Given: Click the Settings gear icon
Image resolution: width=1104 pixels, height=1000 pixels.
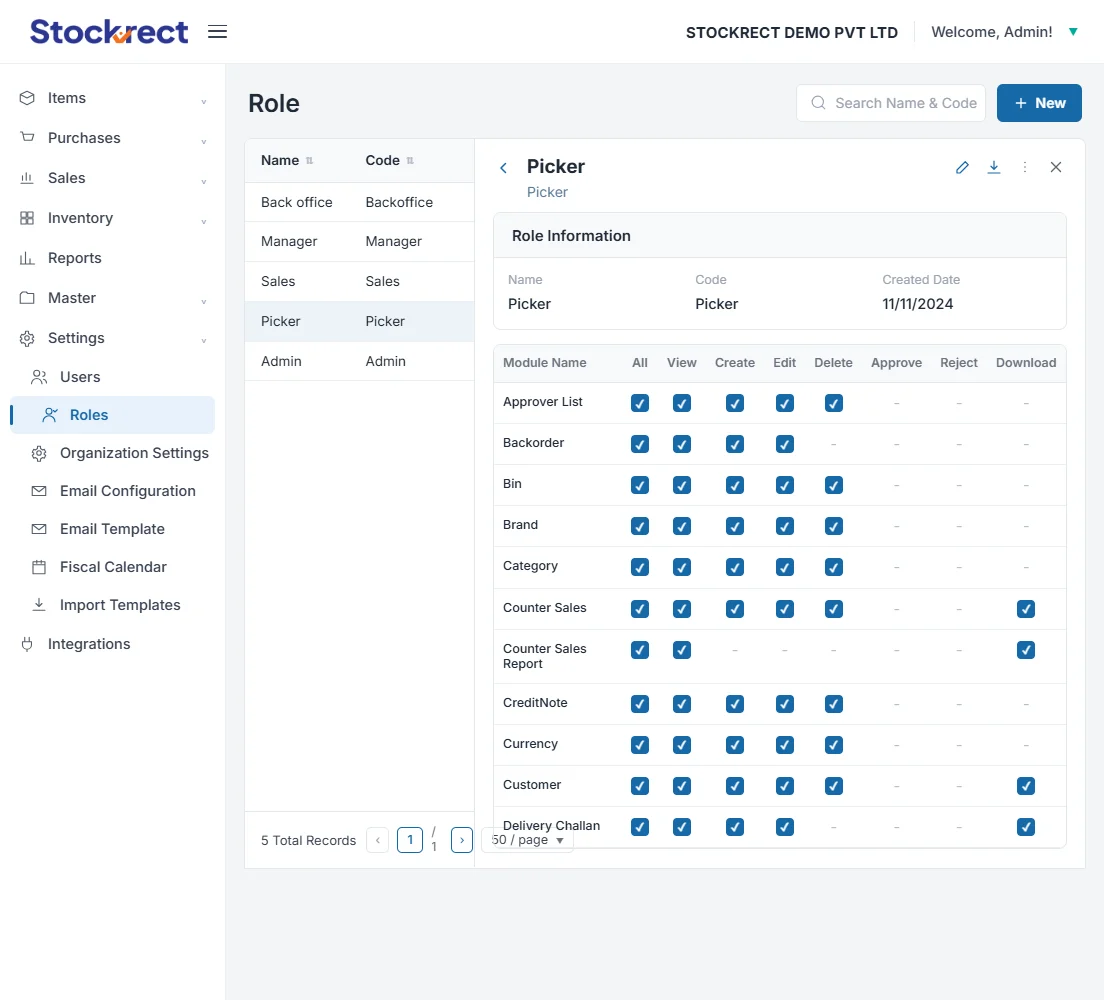Looking at the screenshot, I should [x=27, y=338].
